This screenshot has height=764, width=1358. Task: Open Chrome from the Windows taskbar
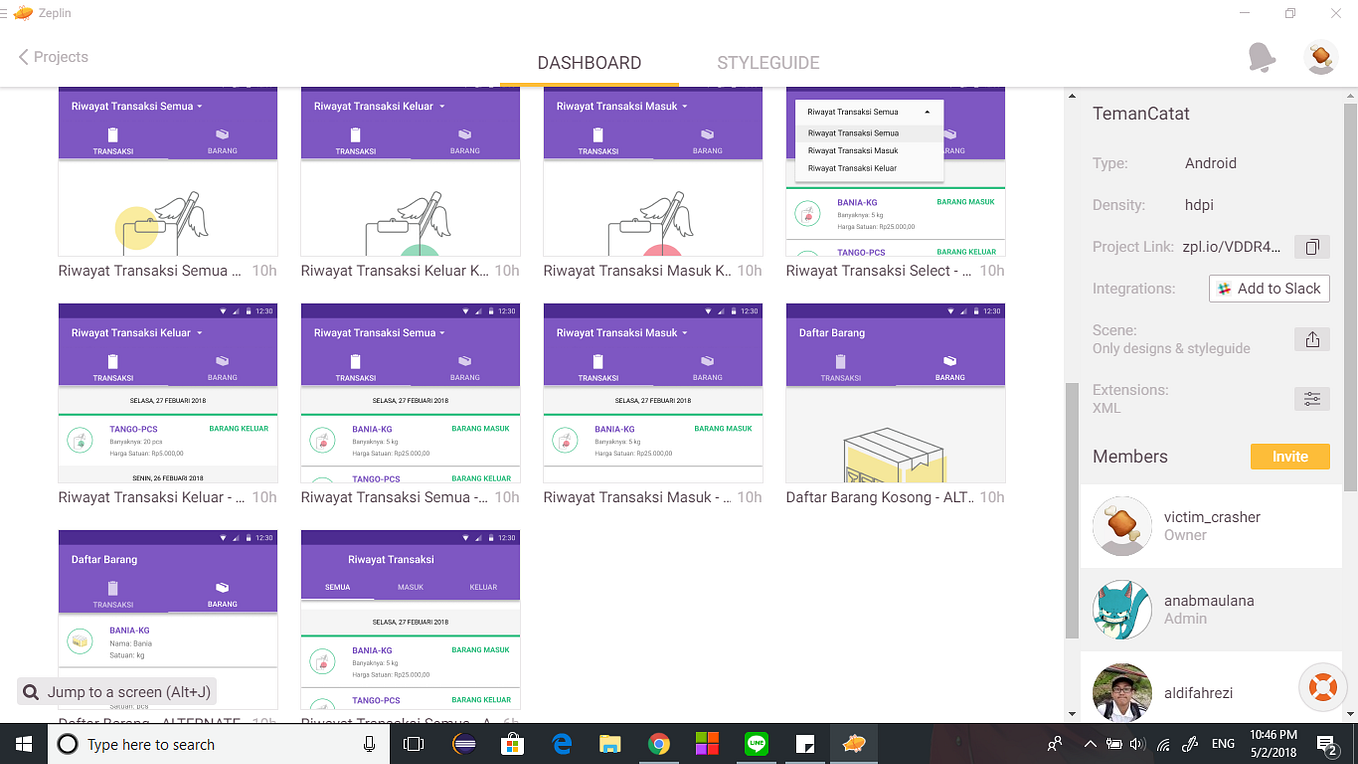click(659, 744)
